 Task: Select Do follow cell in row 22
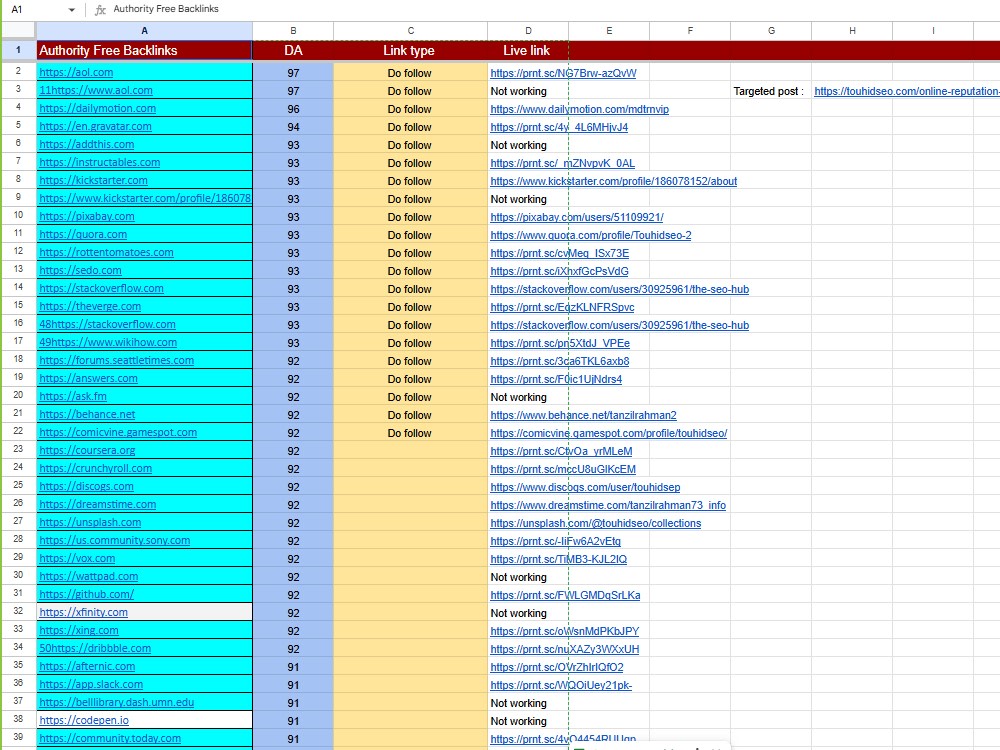pyautogui.click(x=410, y=432)
